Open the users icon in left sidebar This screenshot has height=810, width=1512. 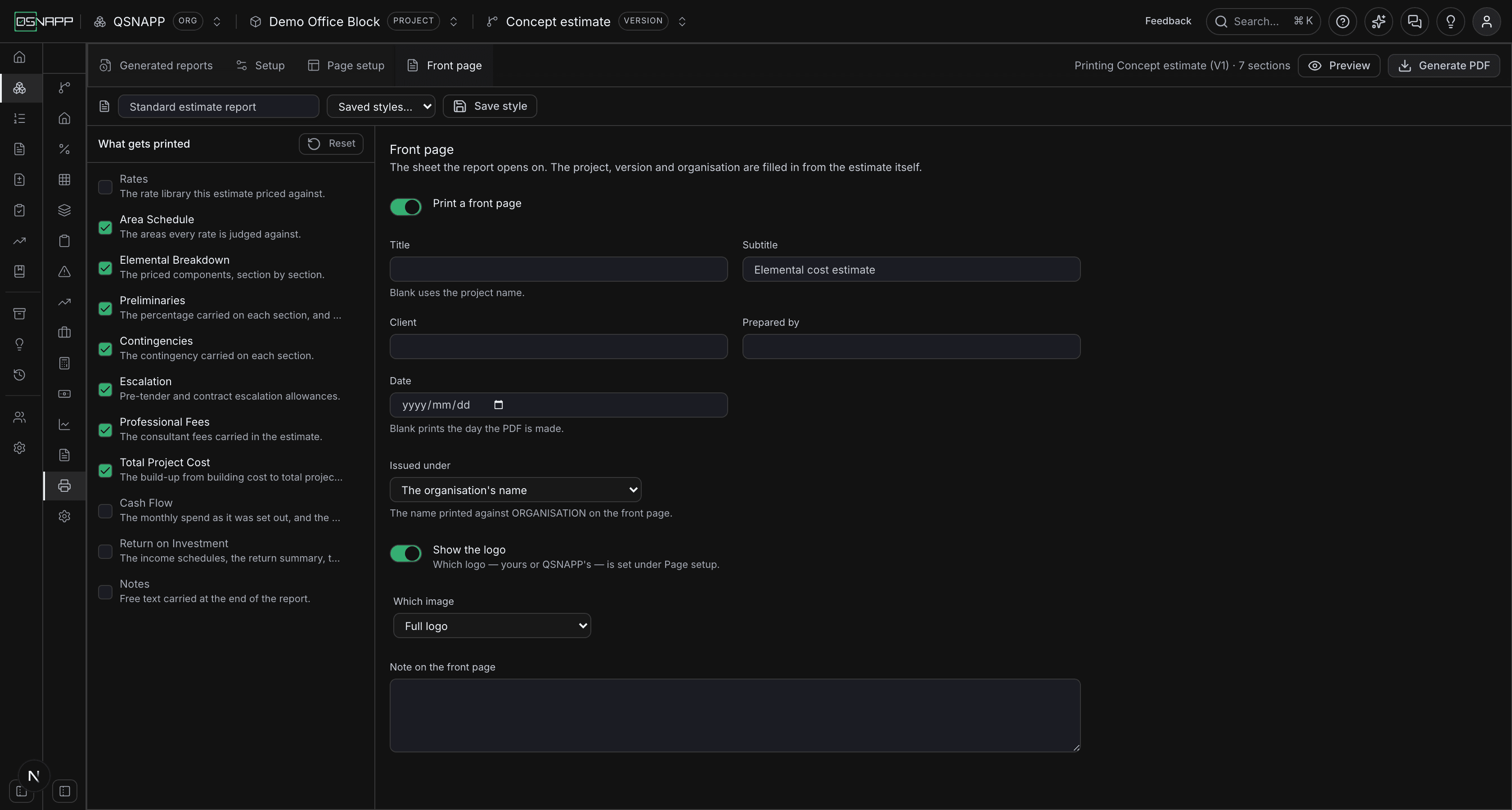pos(19,417)
